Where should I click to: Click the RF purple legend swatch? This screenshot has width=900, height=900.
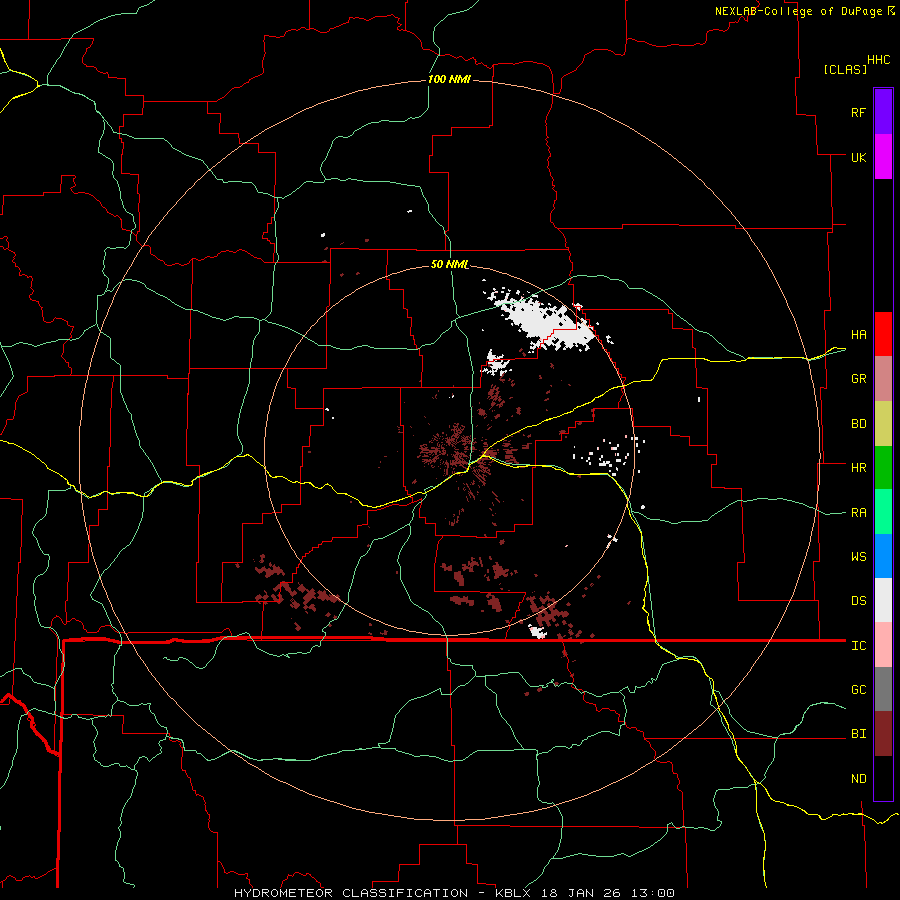point(883,112)
